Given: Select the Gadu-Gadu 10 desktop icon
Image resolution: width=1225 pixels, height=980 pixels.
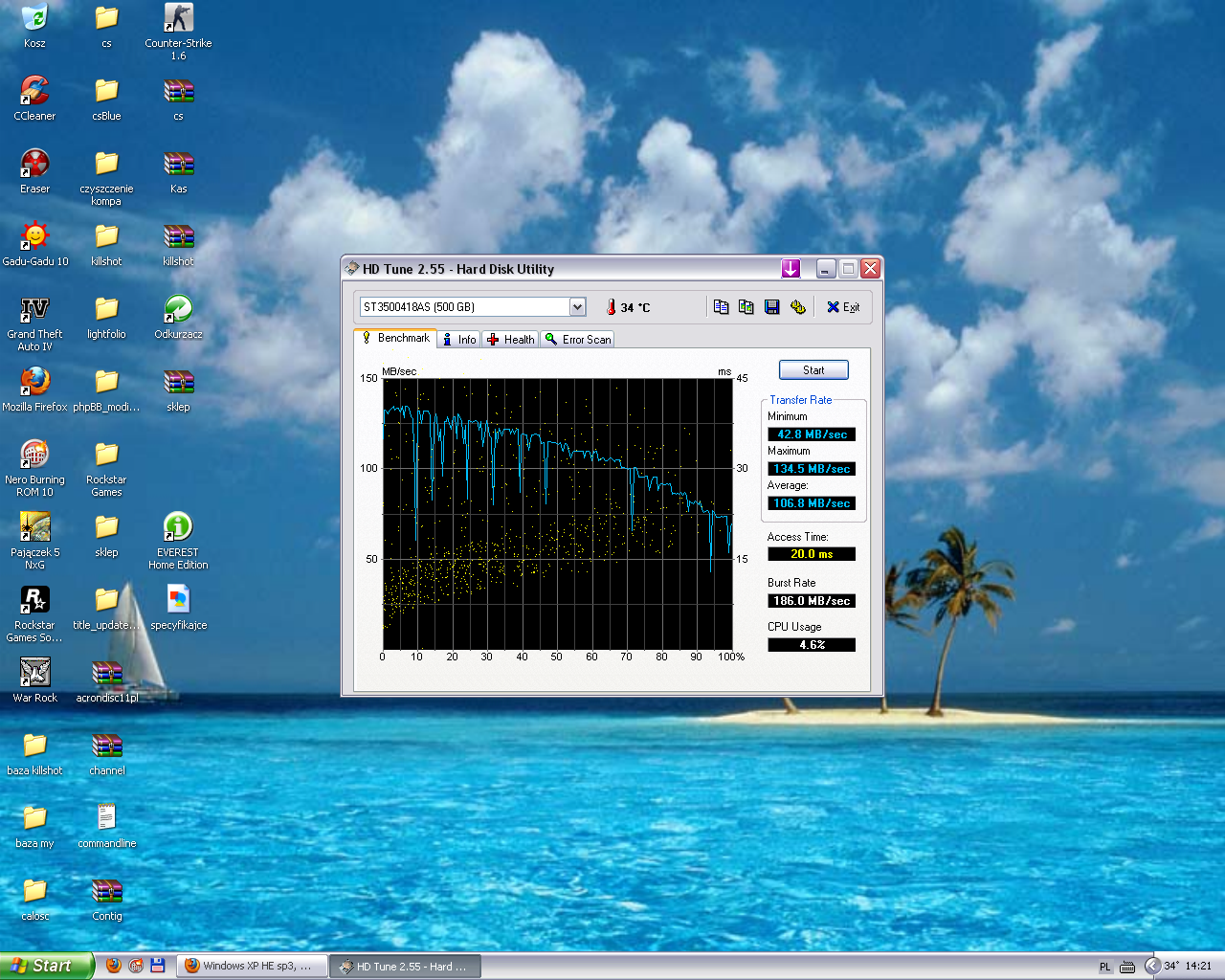Looking at the screenshot, I should coord(34,244).
